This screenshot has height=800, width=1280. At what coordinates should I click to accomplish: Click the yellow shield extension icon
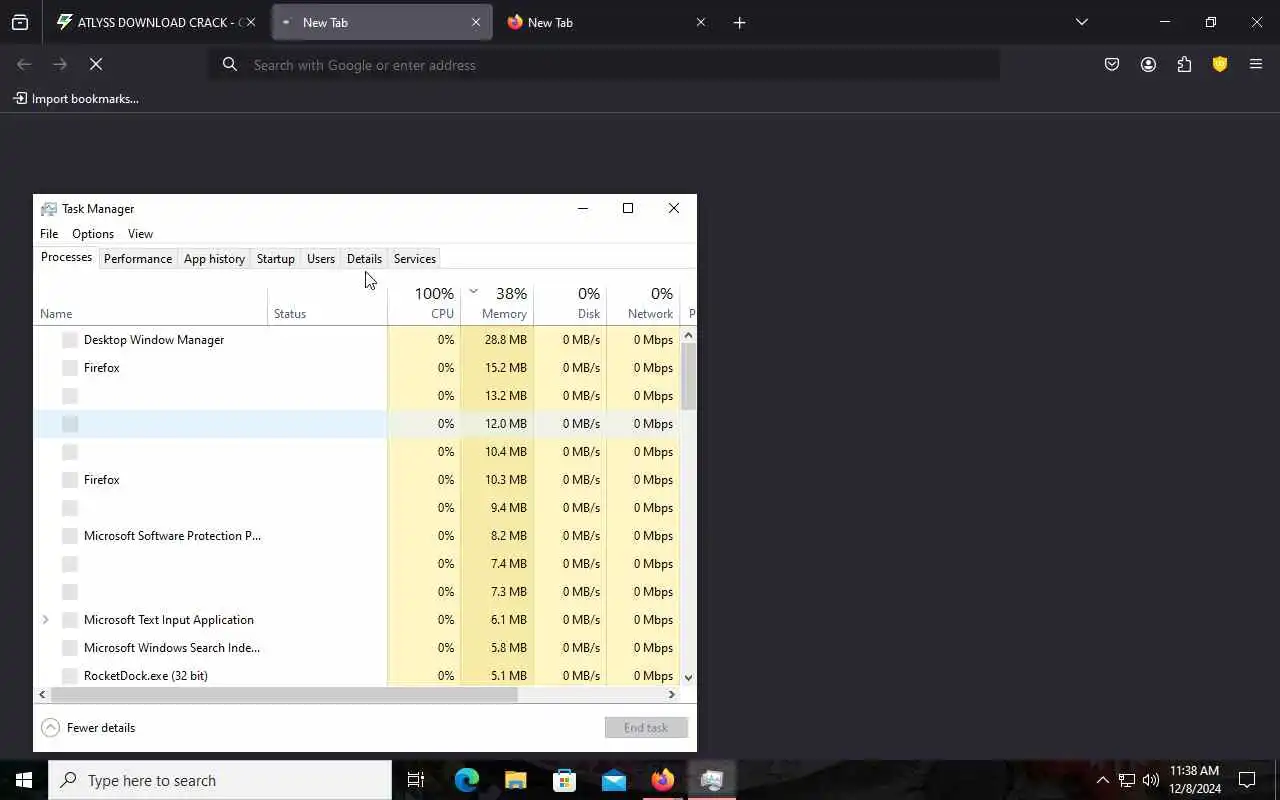click(1220, 64)
